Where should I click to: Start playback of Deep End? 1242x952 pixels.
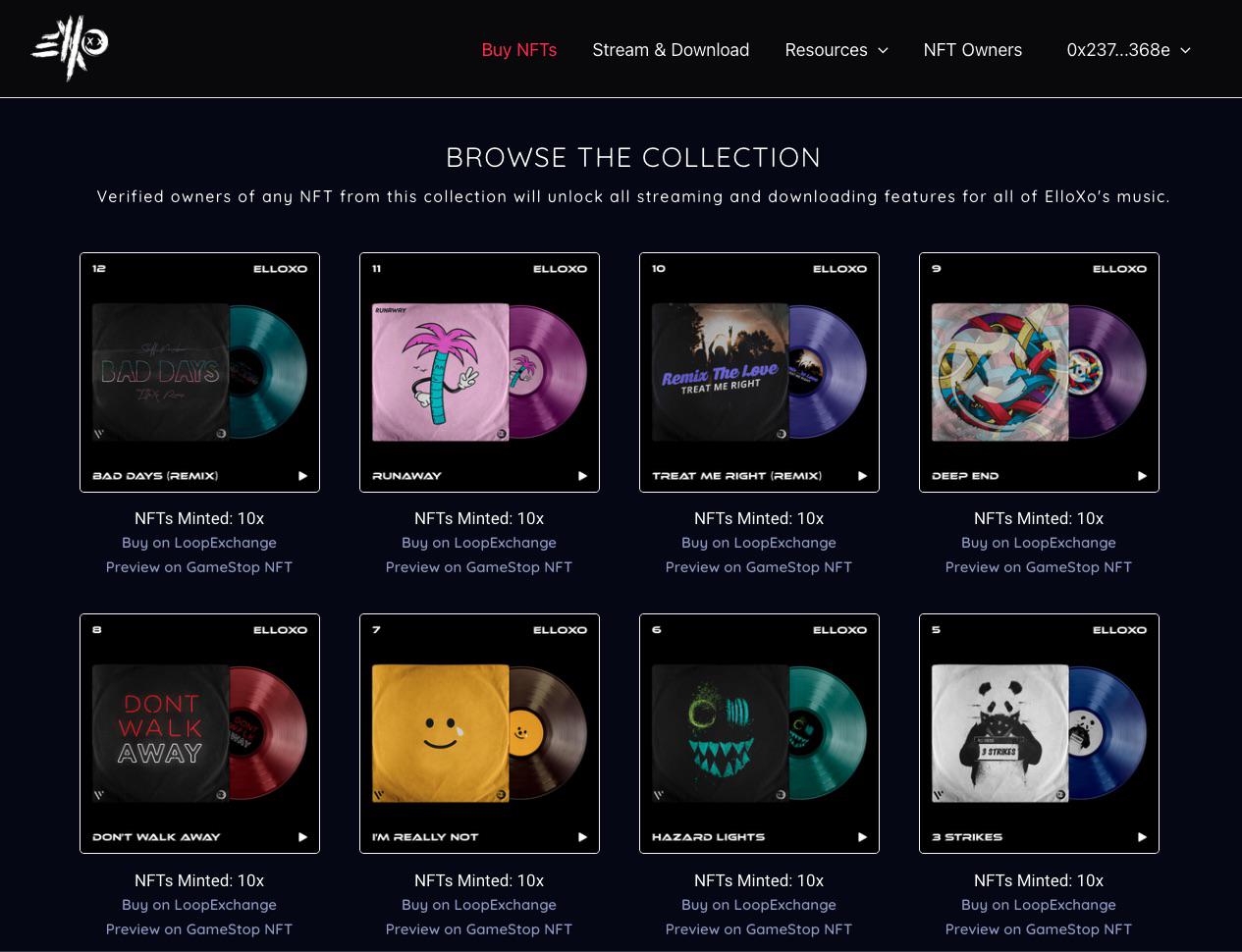[1142, 476]
